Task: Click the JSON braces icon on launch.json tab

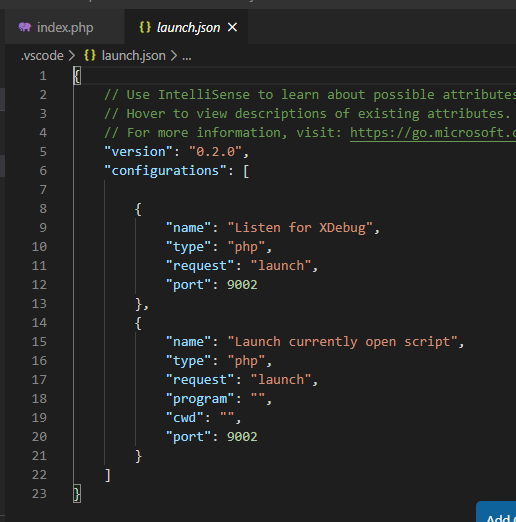Action: (x=145, y=27)
